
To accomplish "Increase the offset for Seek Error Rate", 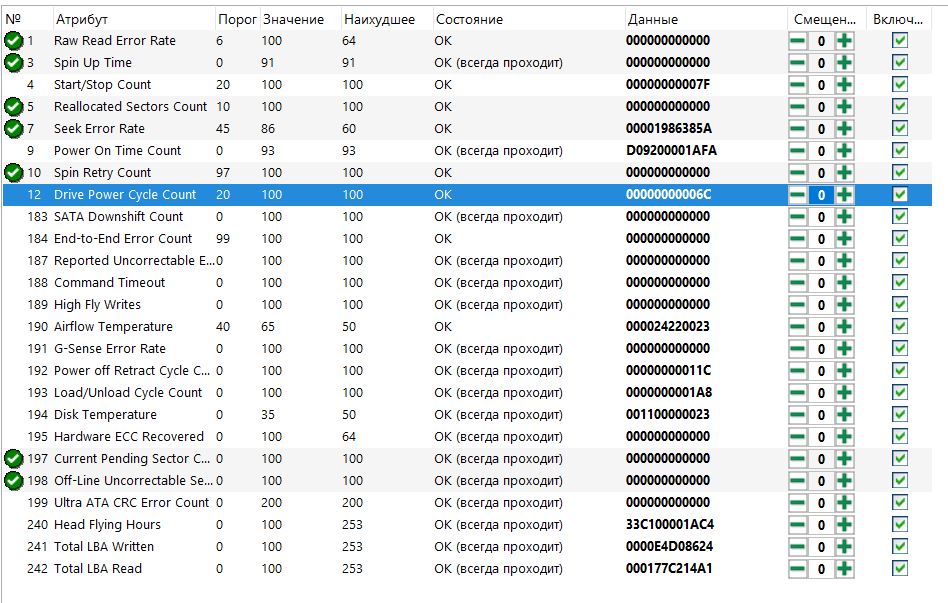I will coord(844,129).
